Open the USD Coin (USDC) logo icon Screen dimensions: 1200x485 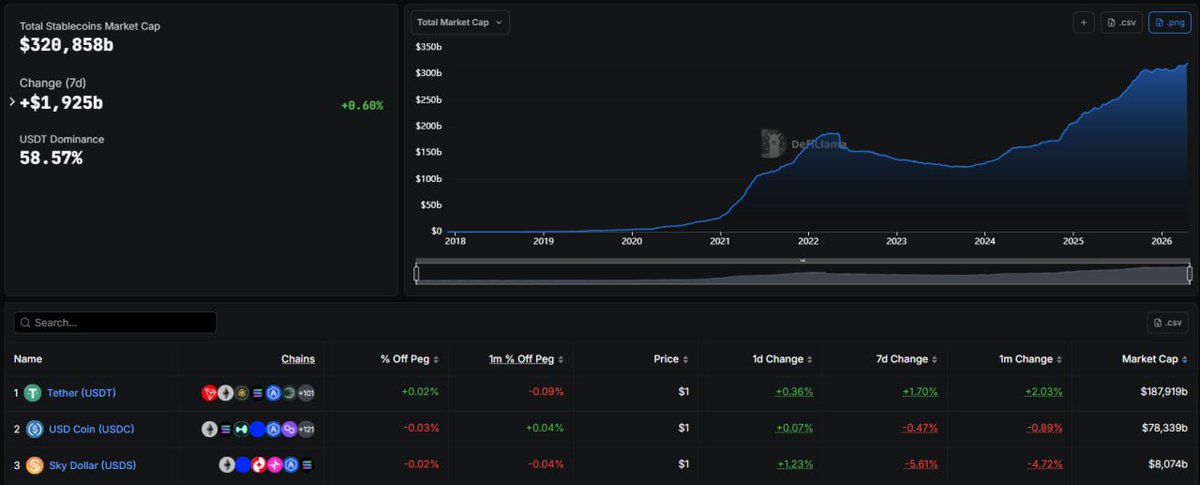(35, 429)
